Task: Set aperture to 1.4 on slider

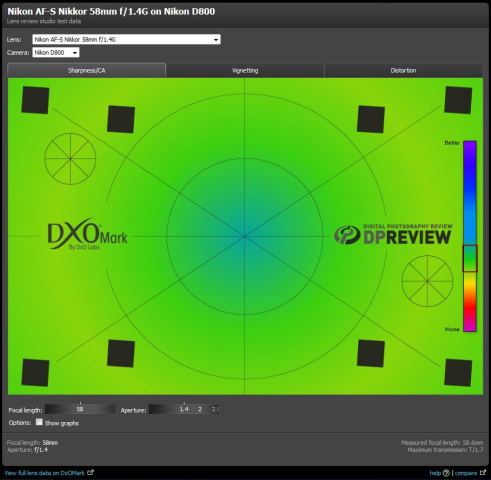Action: click(x=184, y=409)
